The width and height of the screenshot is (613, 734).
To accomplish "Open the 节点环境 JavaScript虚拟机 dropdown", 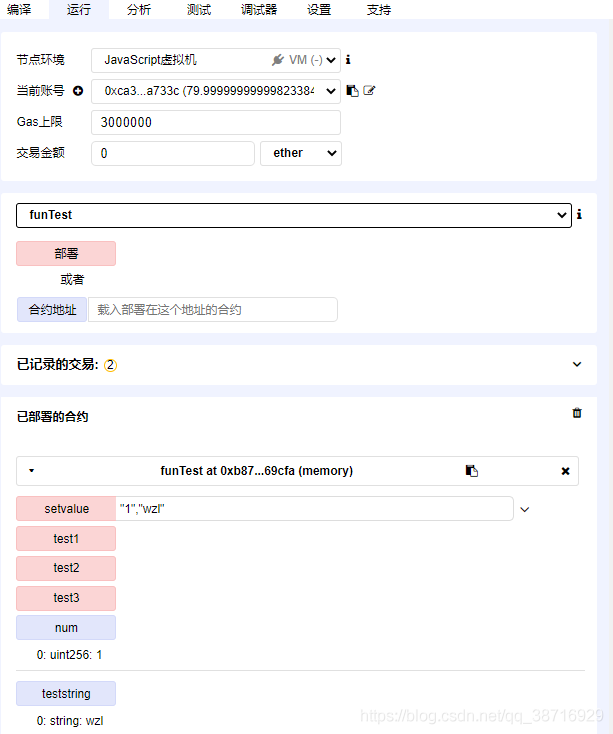I will [216, 60].
